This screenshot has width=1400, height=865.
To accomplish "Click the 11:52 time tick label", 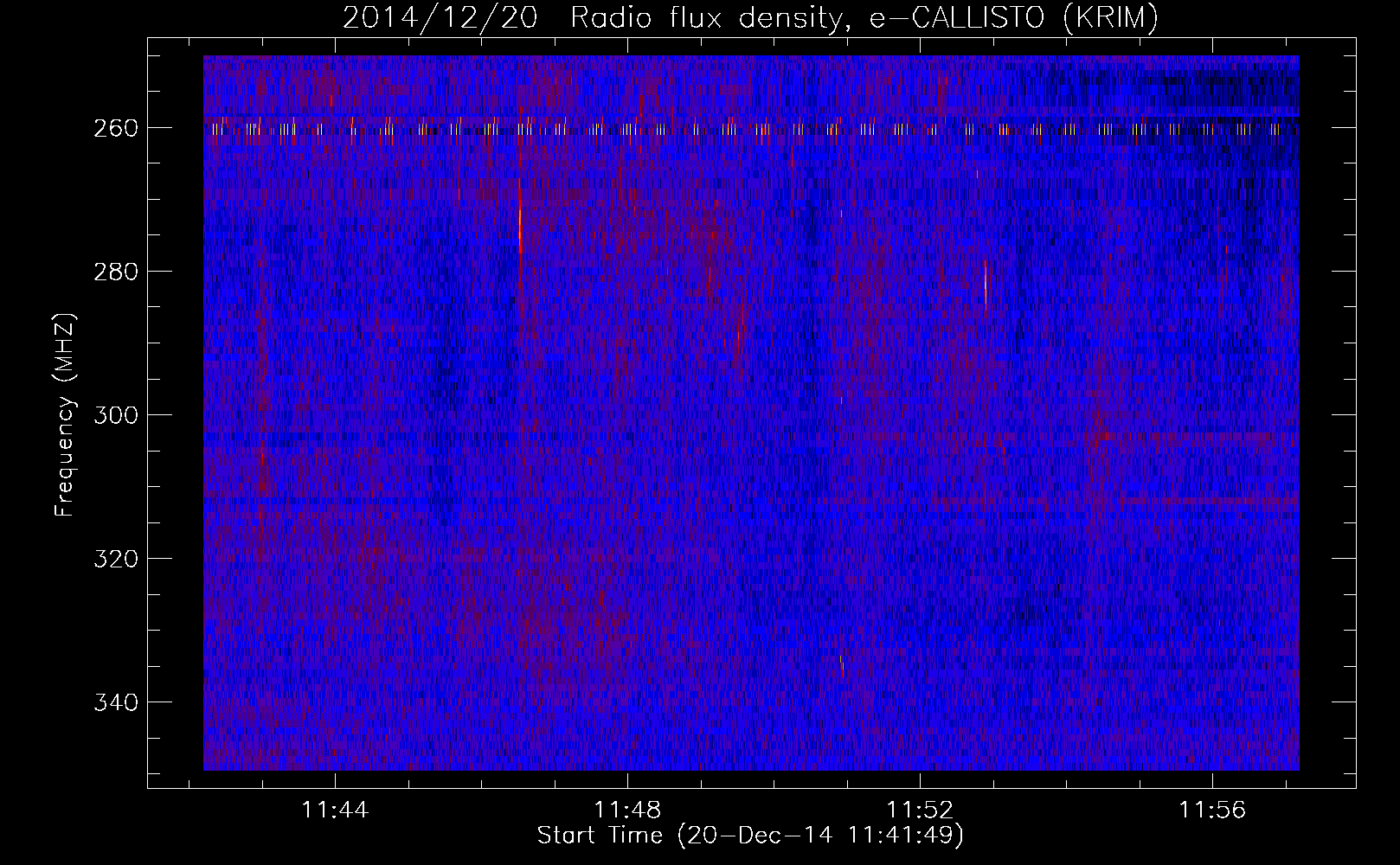I will [x=920, y=810].
